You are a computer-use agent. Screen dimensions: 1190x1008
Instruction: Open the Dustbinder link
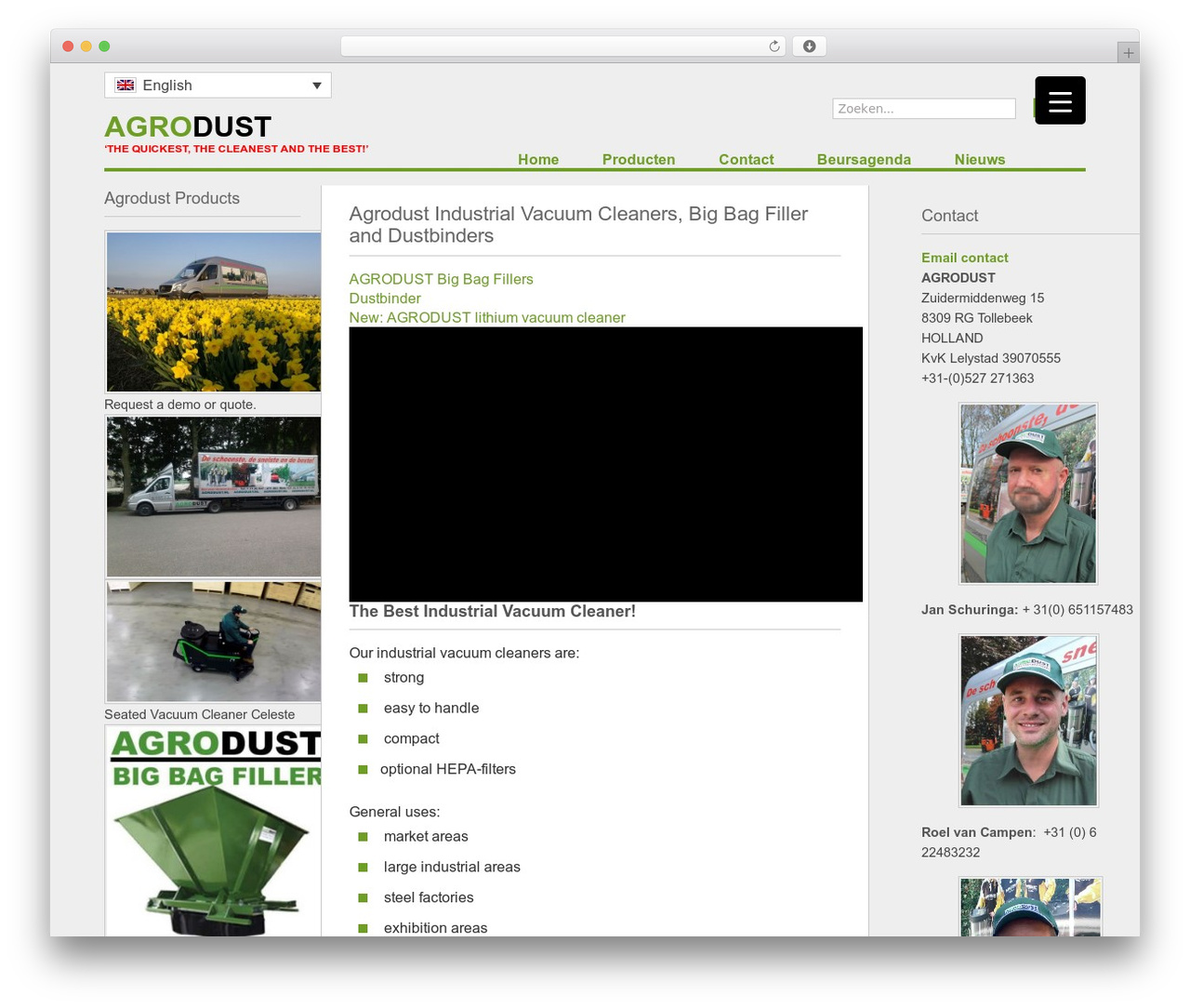(385, 298)
